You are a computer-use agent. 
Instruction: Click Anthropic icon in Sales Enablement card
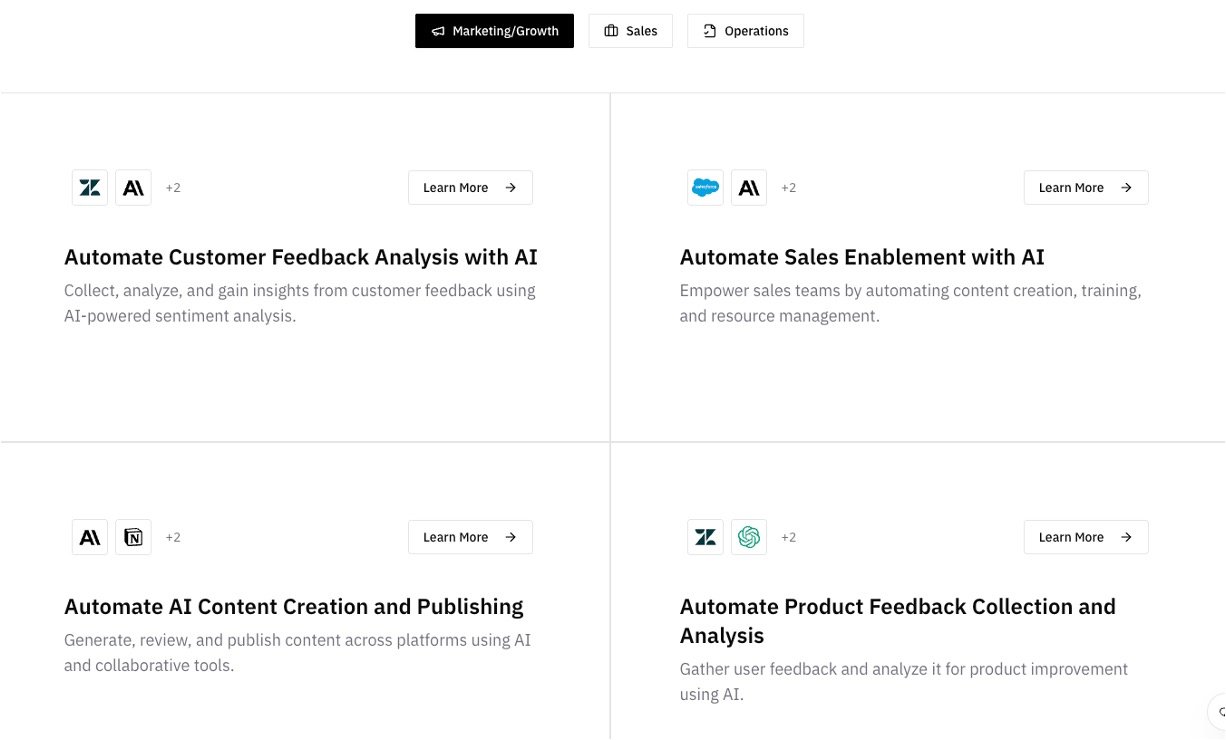749,188
